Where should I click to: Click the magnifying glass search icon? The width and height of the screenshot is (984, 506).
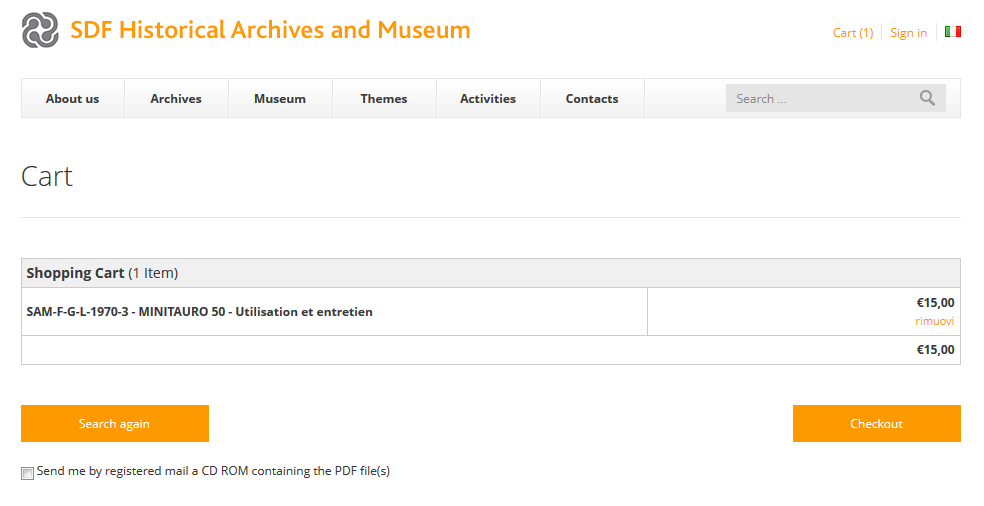click(x=927, y=98)
